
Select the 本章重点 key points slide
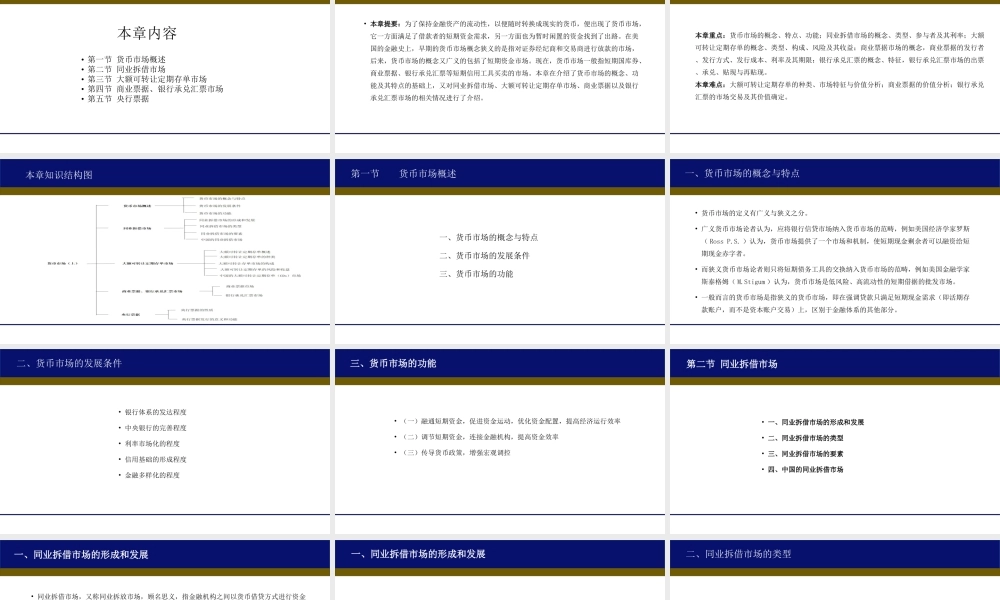point(833,68)
